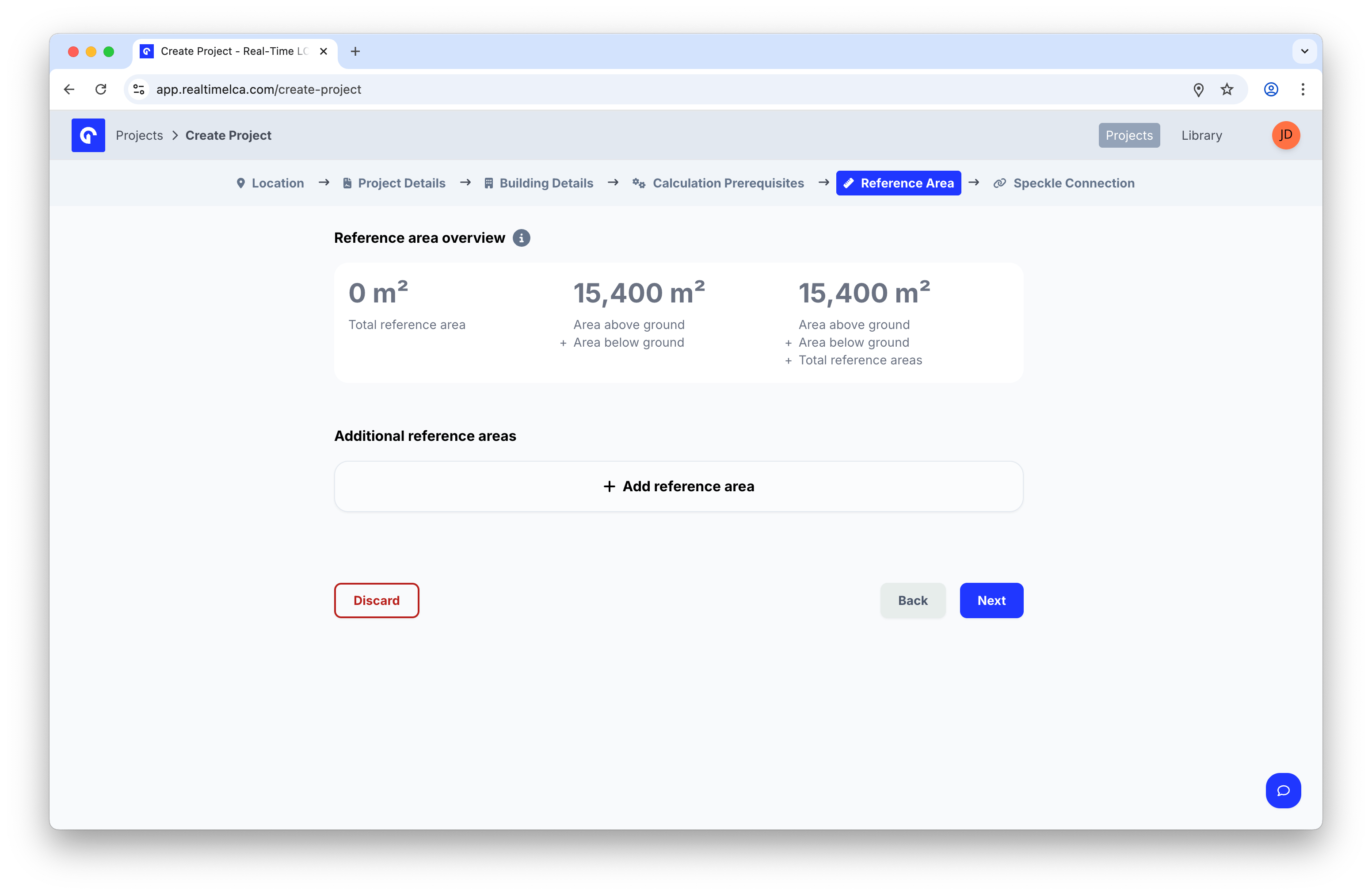Viewport: 1372px width, 895px height.
Task: Select the Create Project browser tab
Action: (235, 51)
